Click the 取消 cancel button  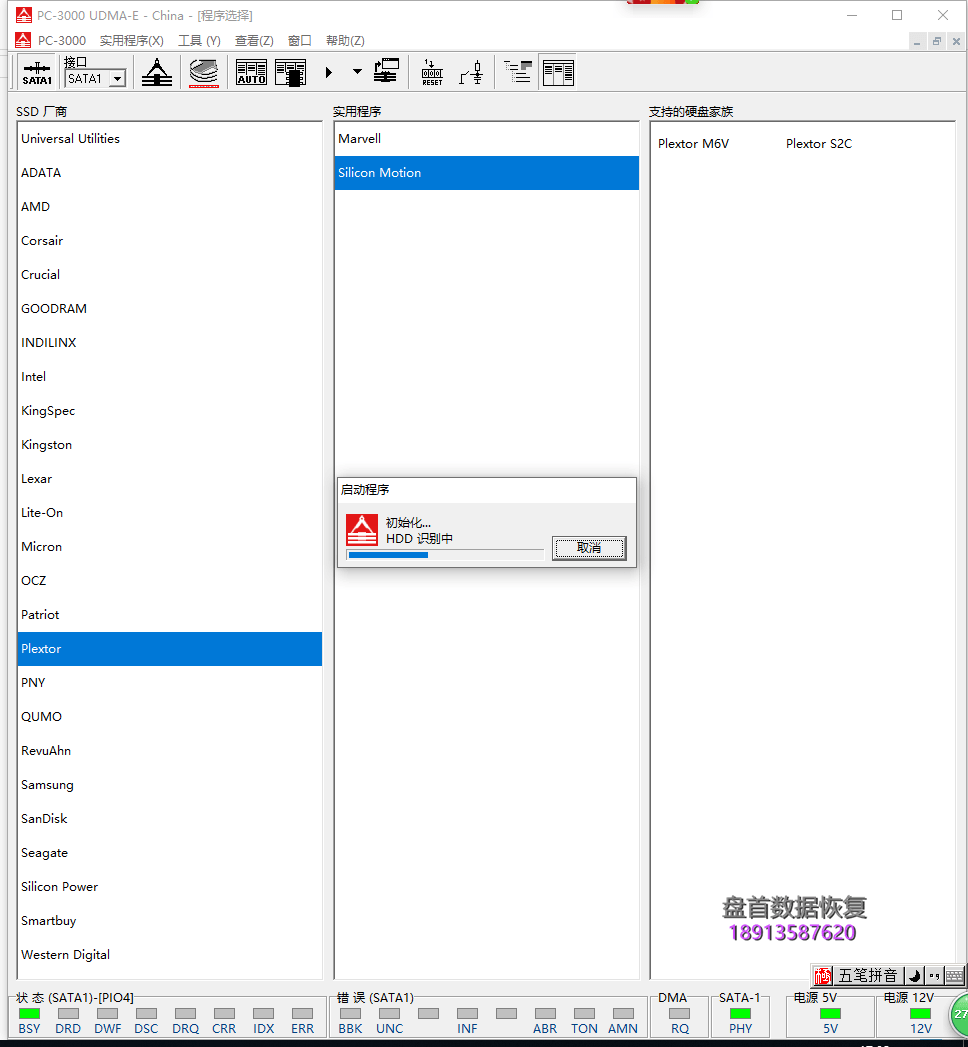[589, 548]
